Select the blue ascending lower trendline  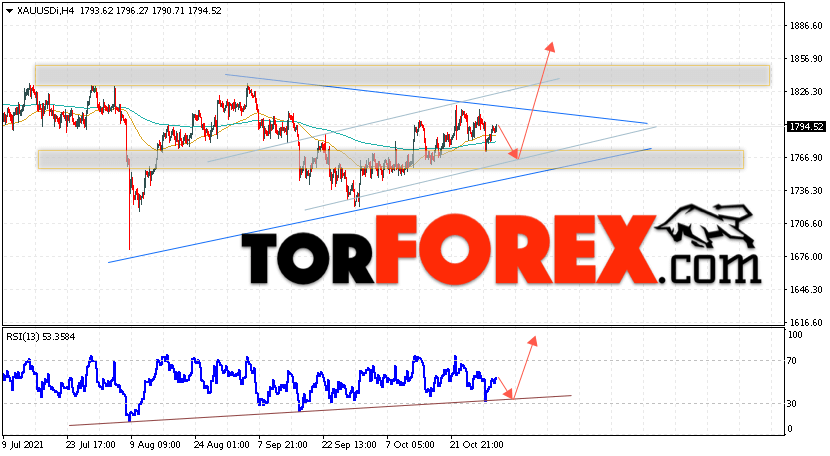(380, 205)
